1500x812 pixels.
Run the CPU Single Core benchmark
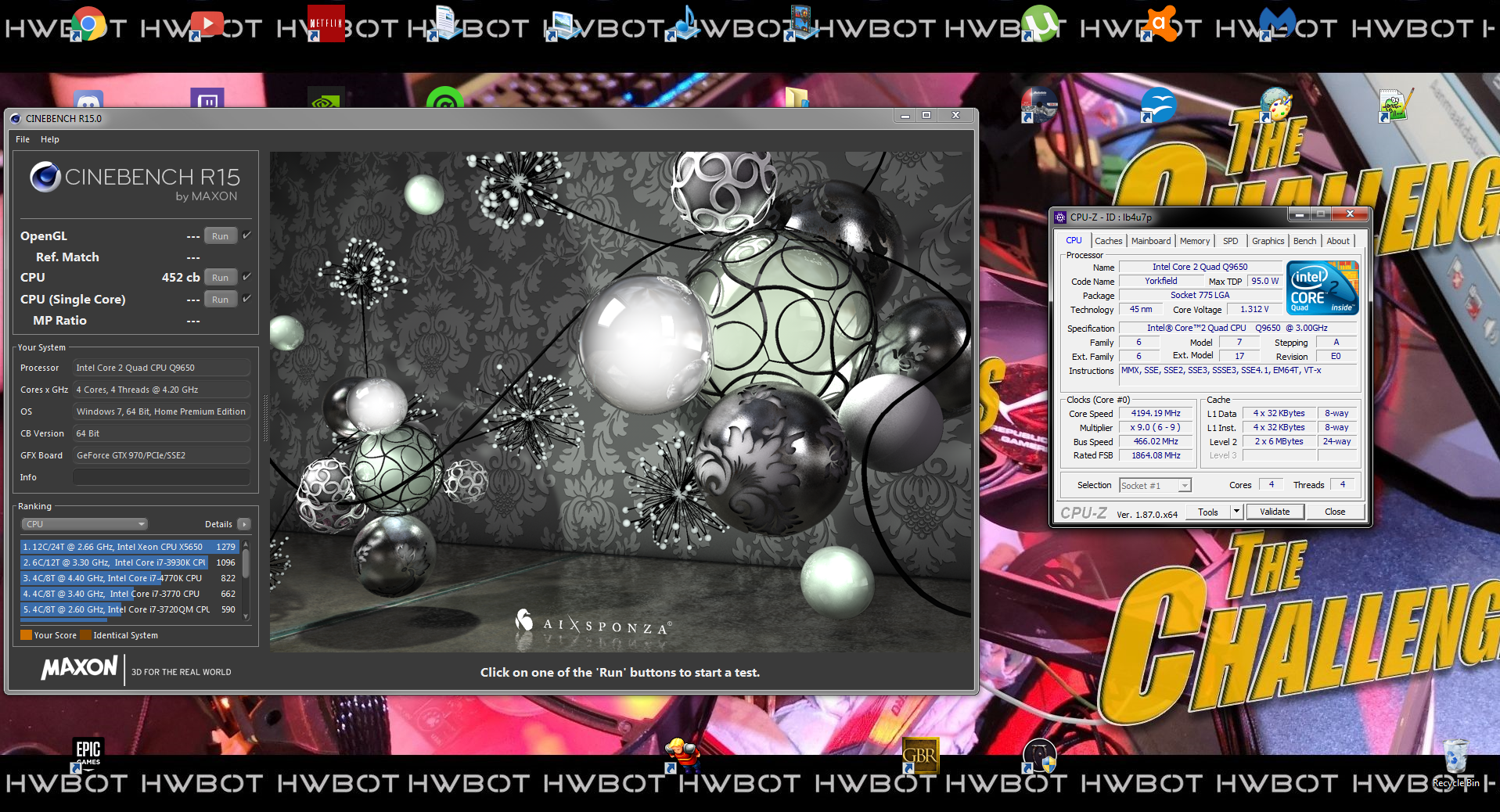tap(221, 300)
